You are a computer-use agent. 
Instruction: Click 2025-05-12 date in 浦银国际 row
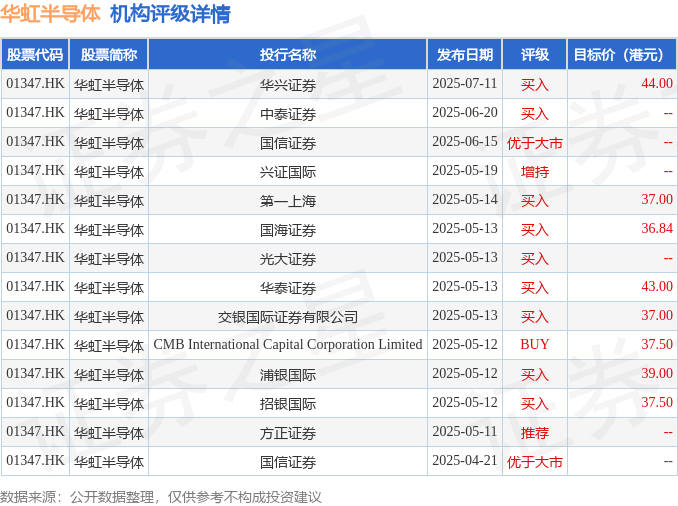coord(465,373)
